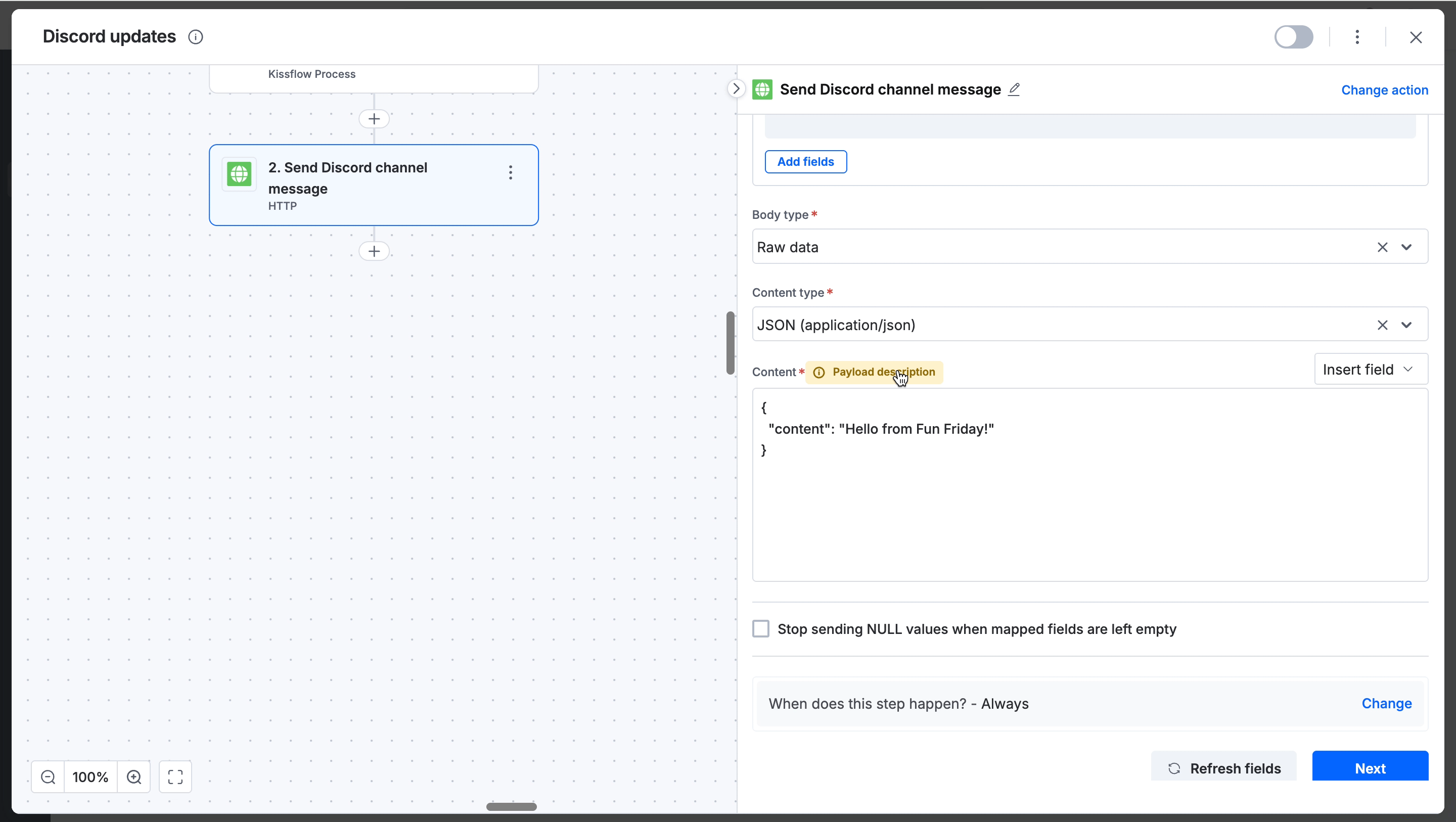Check Stop sending NULL values checkbox
The image size is (1456, 822).
[x=761, y=629]
